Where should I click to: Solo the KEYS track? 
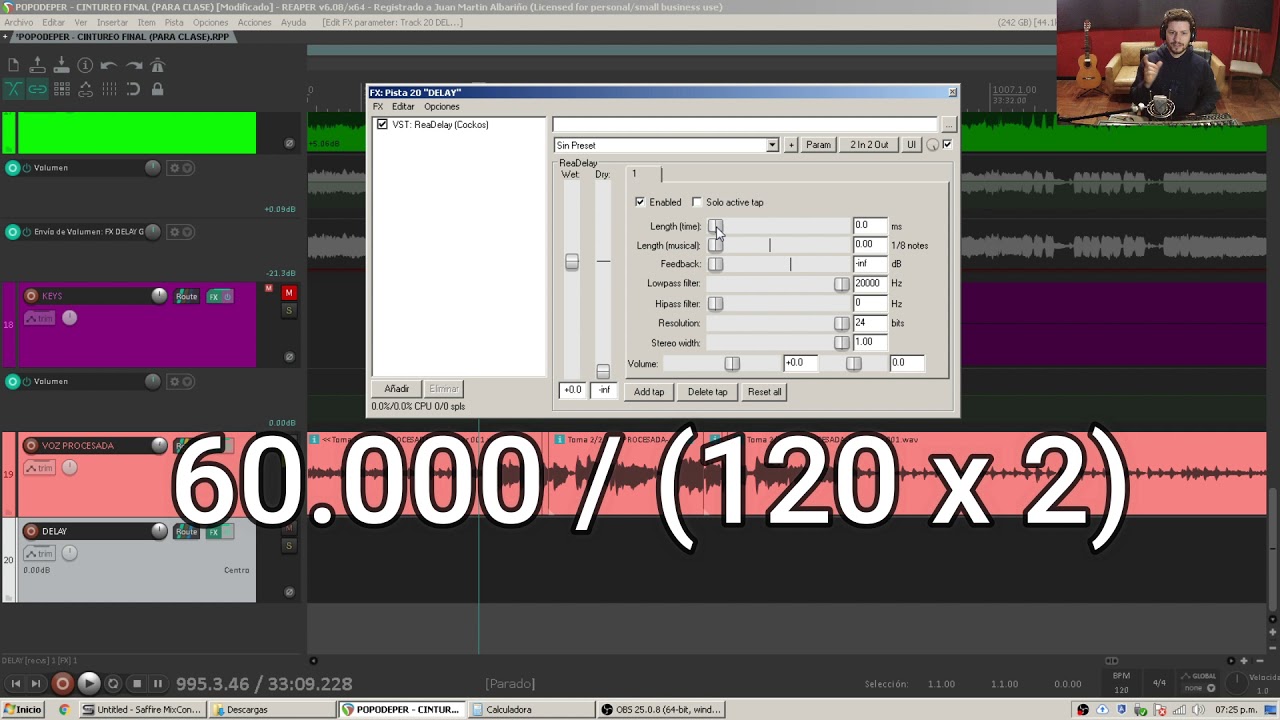pyautogui.click(x=289, y=311)
